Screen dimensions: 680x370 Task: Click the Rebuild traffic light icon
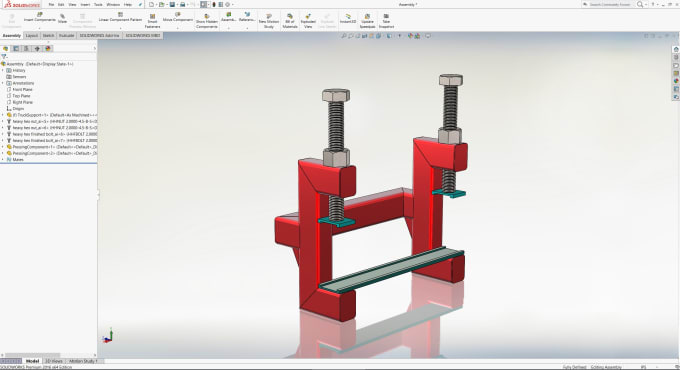click(214, 4)
